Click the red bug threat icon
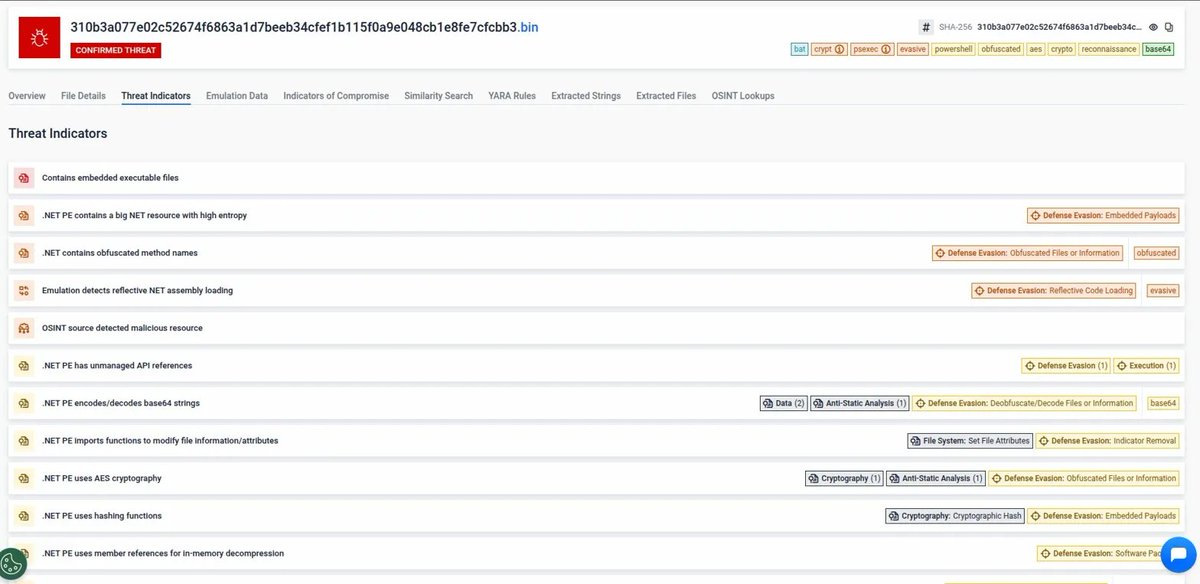The width and height of the screenshot is (1200, 584). coord(39,38)
